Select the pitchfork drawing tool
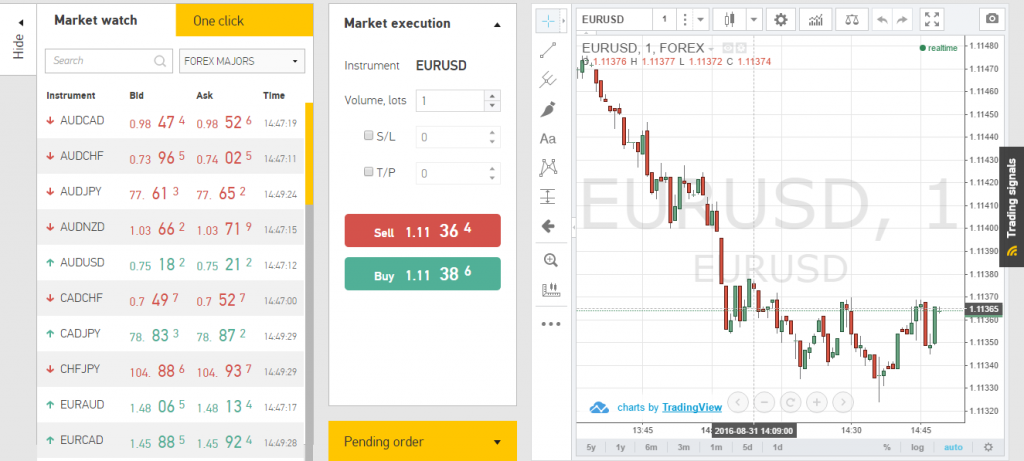 pos(548,80)
